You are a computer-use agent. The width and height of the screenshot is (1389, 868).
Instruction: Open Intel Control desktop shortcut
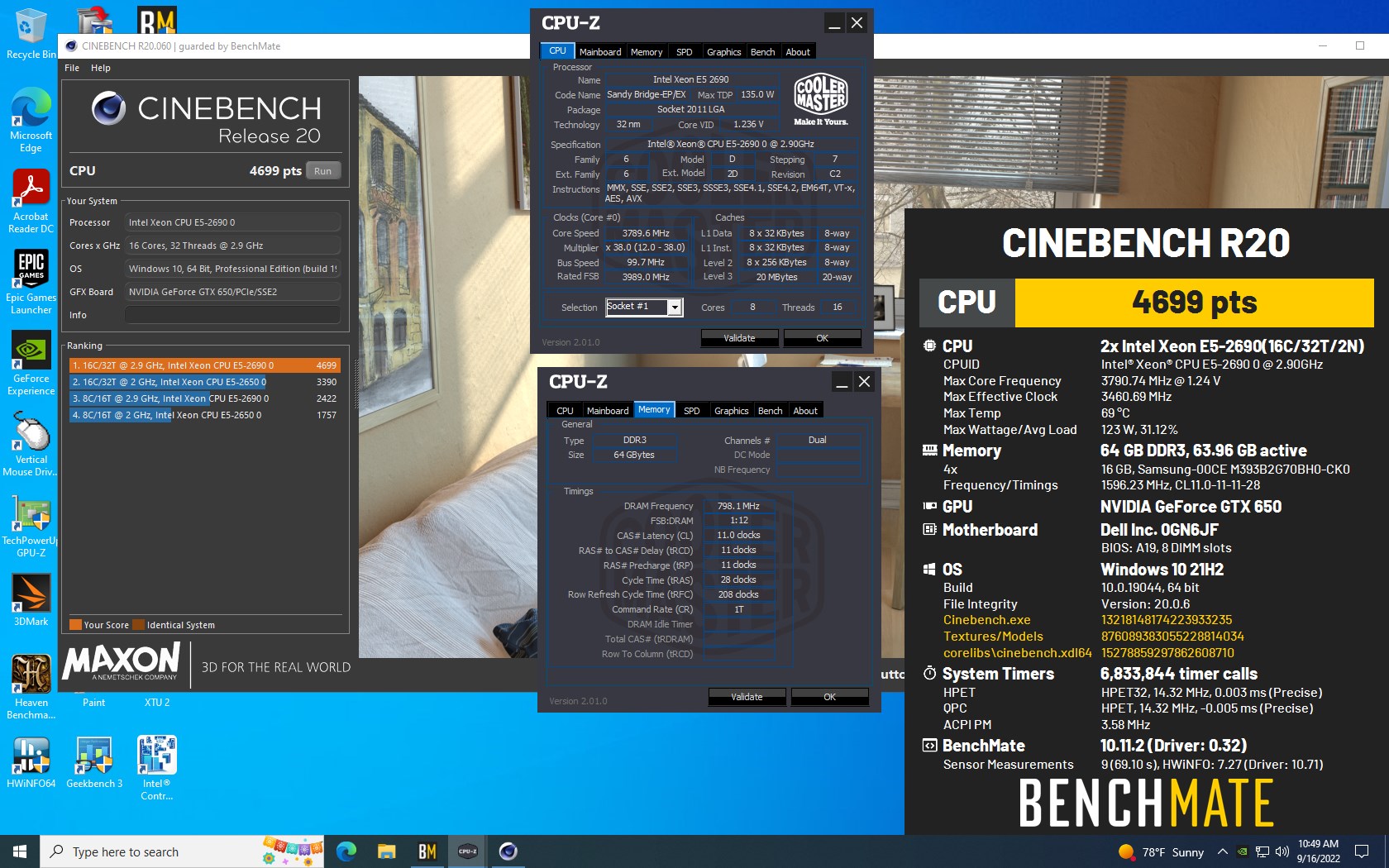click(x=157, y=768)
